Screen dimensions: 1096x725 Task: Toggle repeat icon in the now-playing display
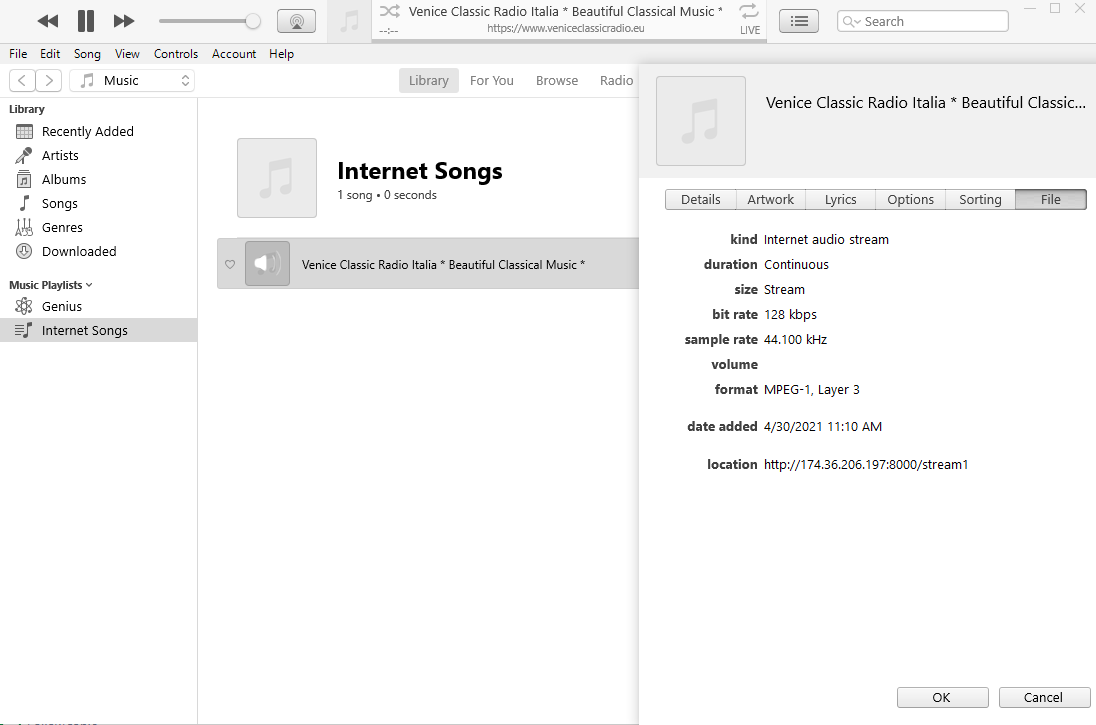click(x=749, y=10)
